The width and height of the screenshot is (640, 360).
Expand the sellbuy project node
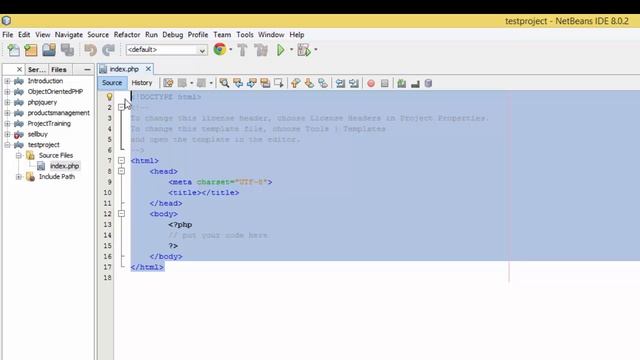7,134
